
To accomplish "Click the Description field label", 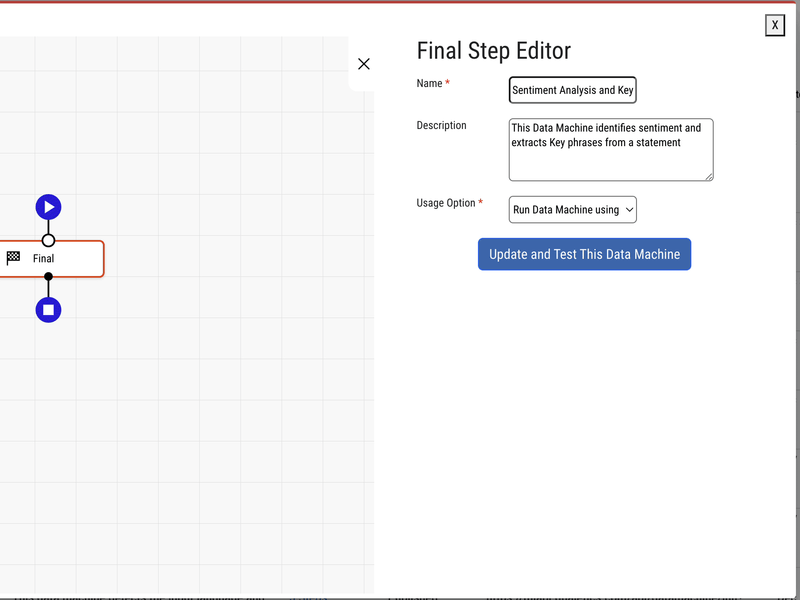I will pyautogui.click(x=441, y=125).
